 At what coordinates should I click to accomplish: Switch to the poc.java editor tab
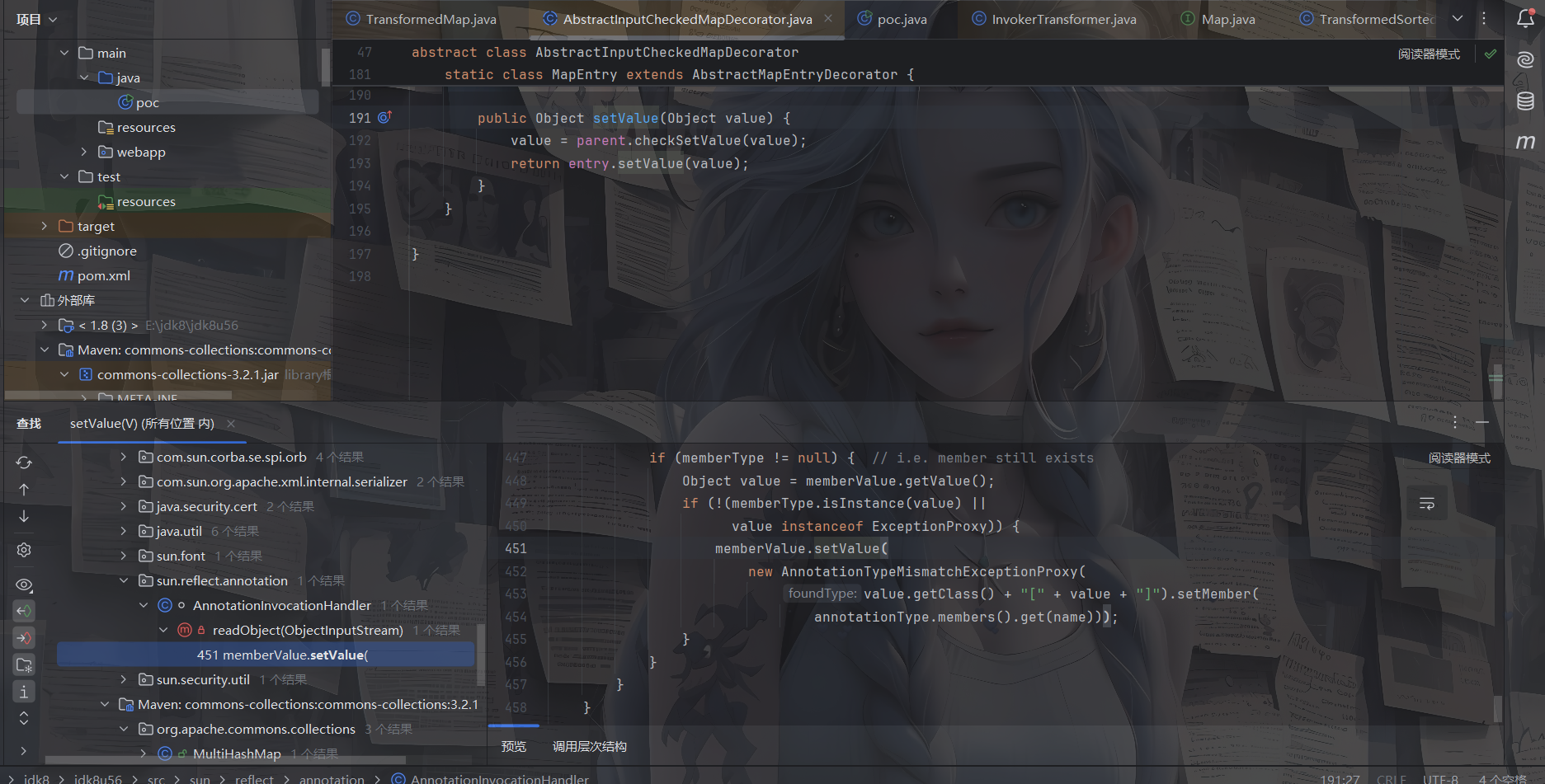pyautogui.click(x=901, y=19)
